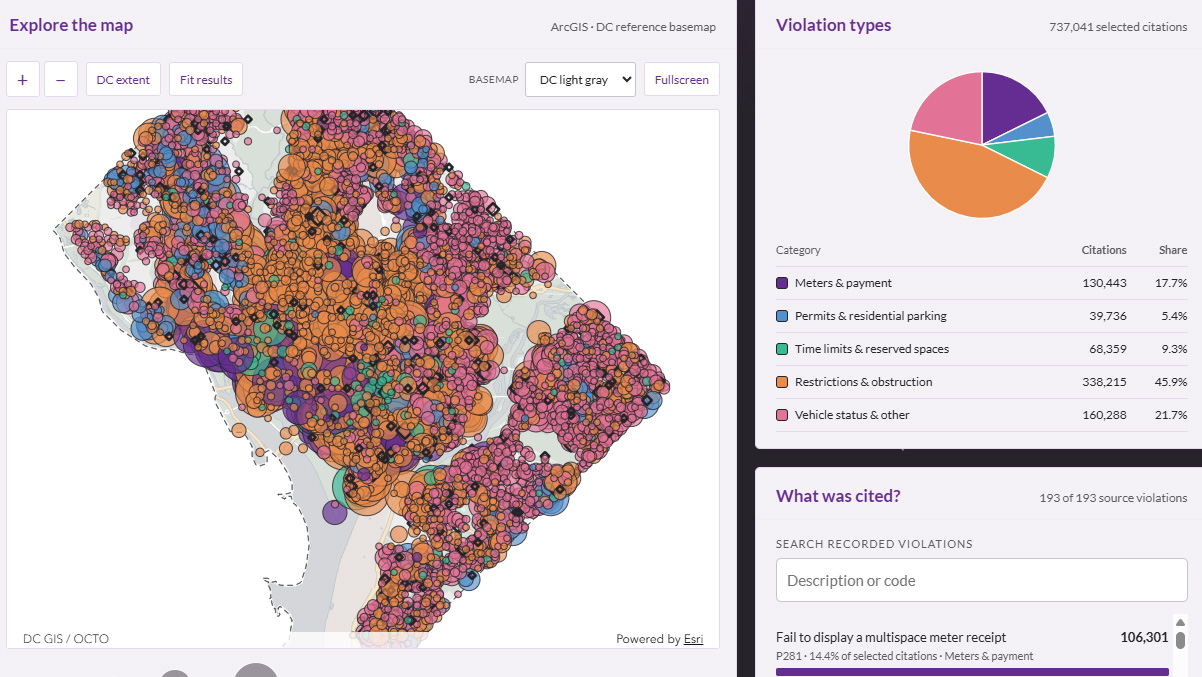Select the Restrictions & obstruction orange swatch
Viewport: 1202px width, 677px height.
click(x=782, y=382)
